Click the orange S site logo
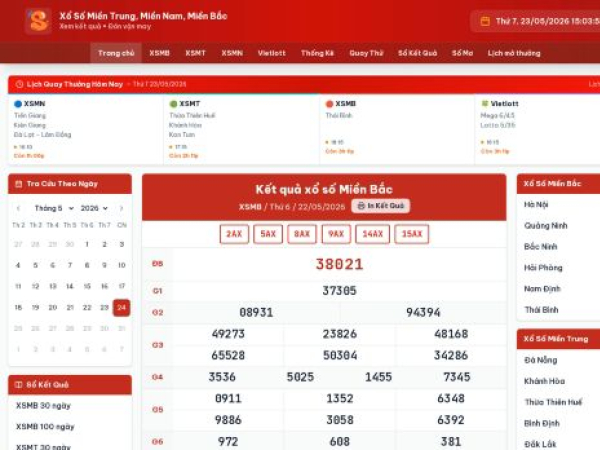The image size is (600, 450). pos(38,21)
